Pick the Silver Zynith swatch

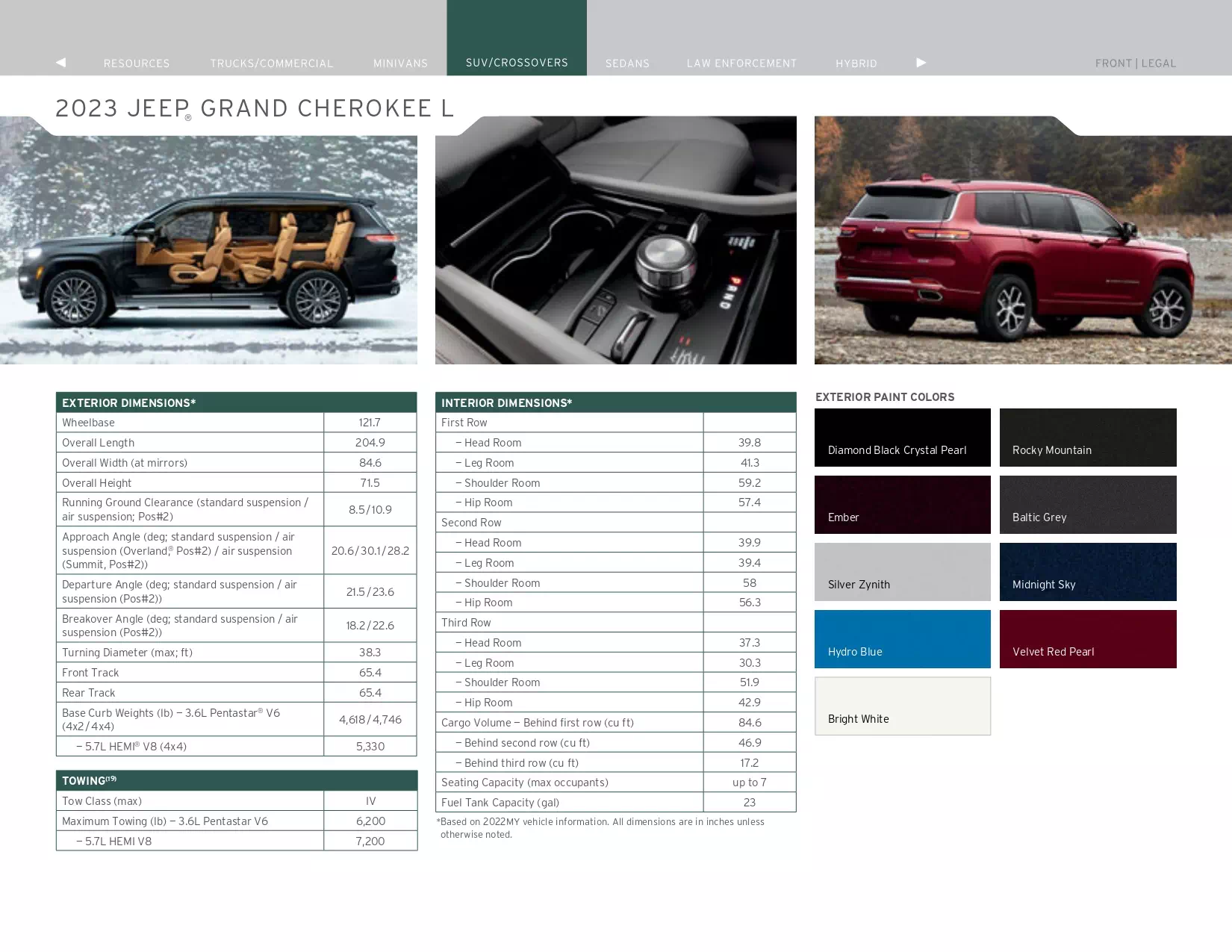pos(903,572)
